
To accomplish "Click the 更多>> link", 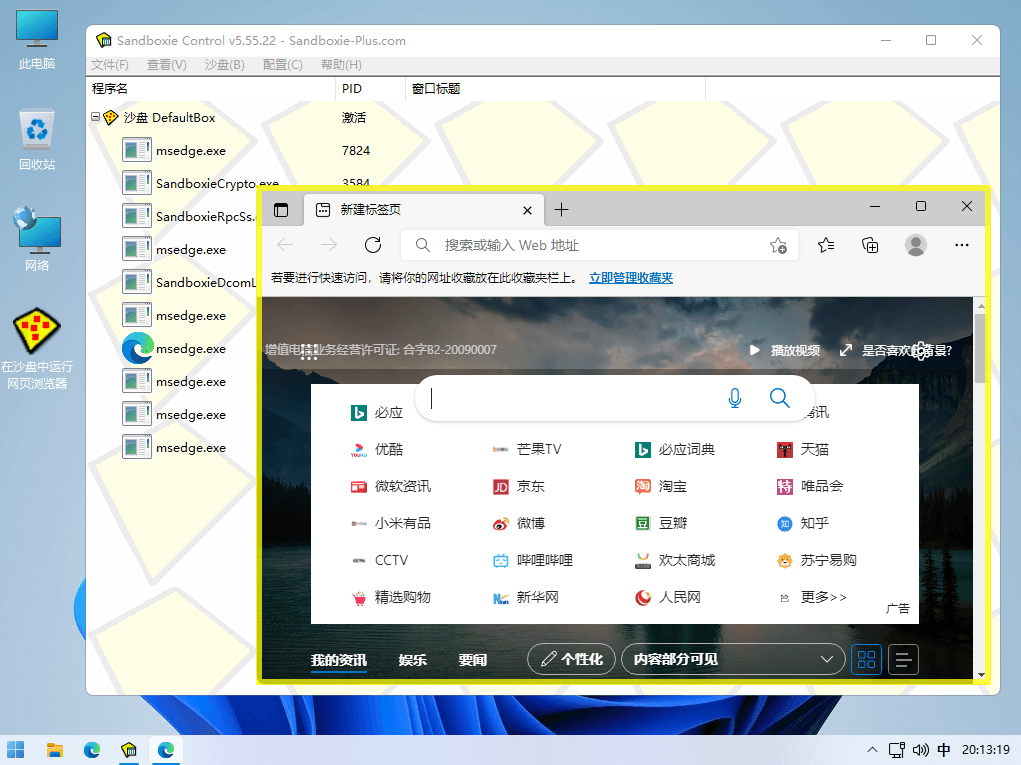I will coord(823,598).
